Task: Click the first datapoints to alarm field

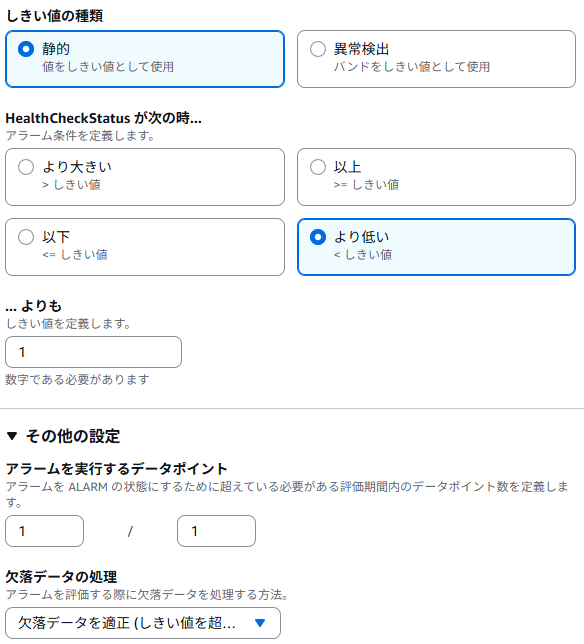Action: tap(44, 531)
